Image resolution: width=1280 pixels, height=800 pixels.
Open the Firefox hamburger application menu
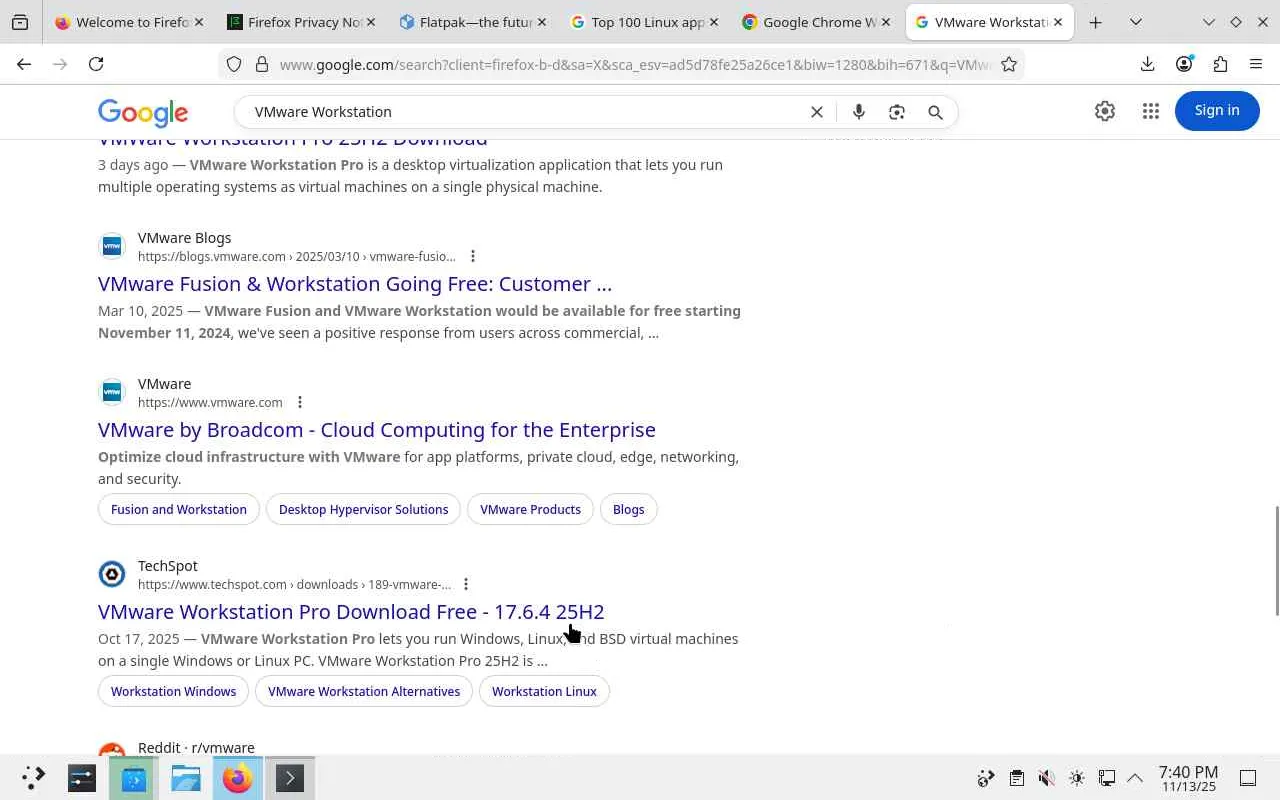(x=1256, y=64)
